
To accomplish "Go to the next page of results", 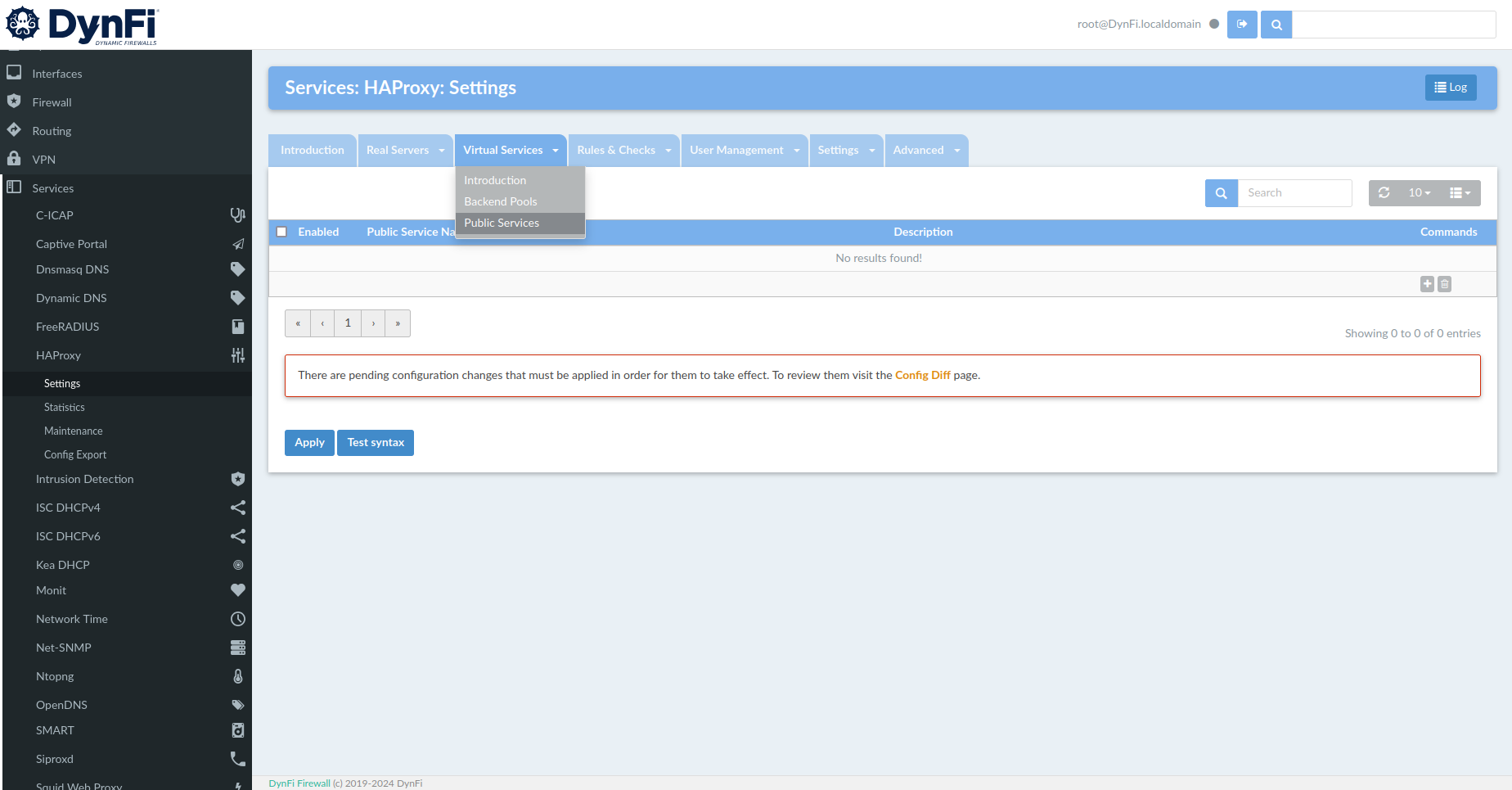I will click(x=373, y=323).
